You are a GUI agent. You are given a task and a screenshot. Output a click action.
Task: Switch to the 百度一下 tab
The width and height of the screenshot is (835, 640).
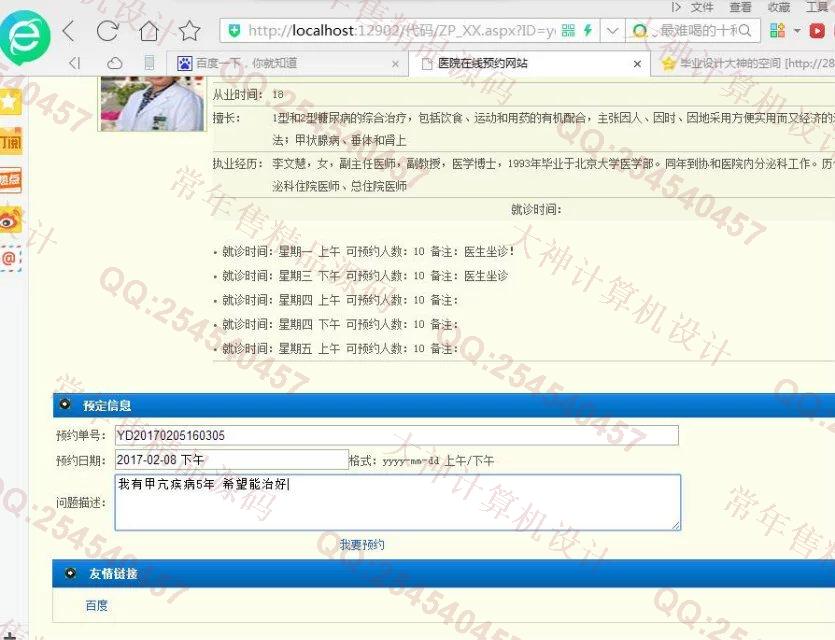click(288, 63)
